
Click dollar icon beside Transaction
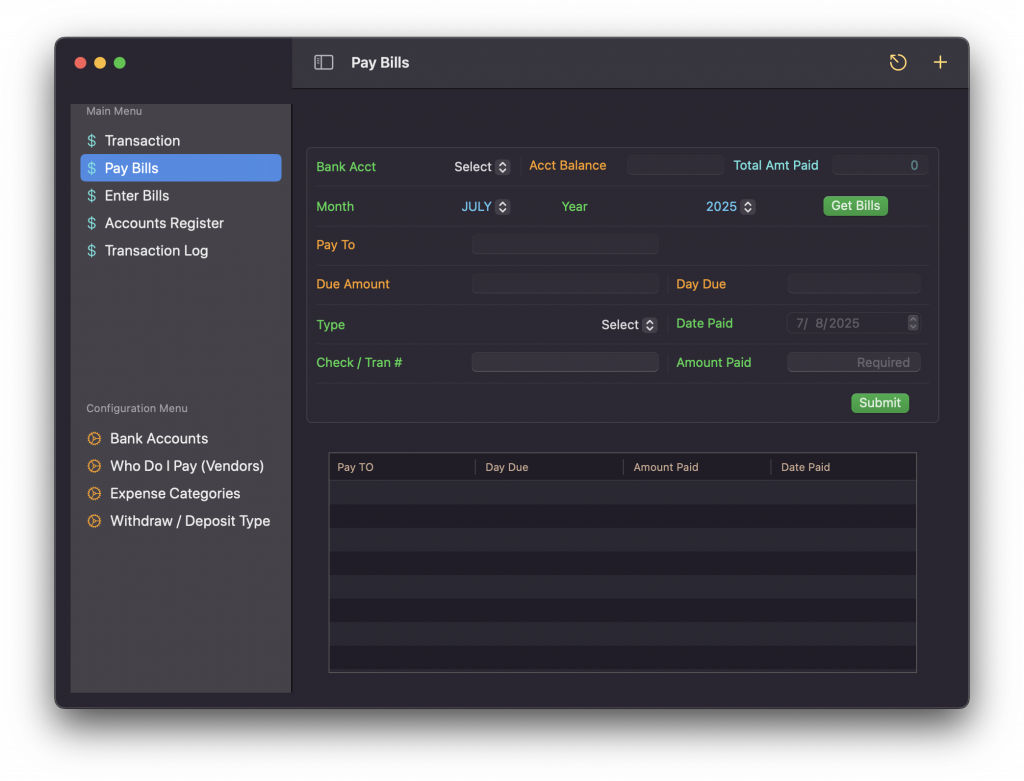coord(92,141)
